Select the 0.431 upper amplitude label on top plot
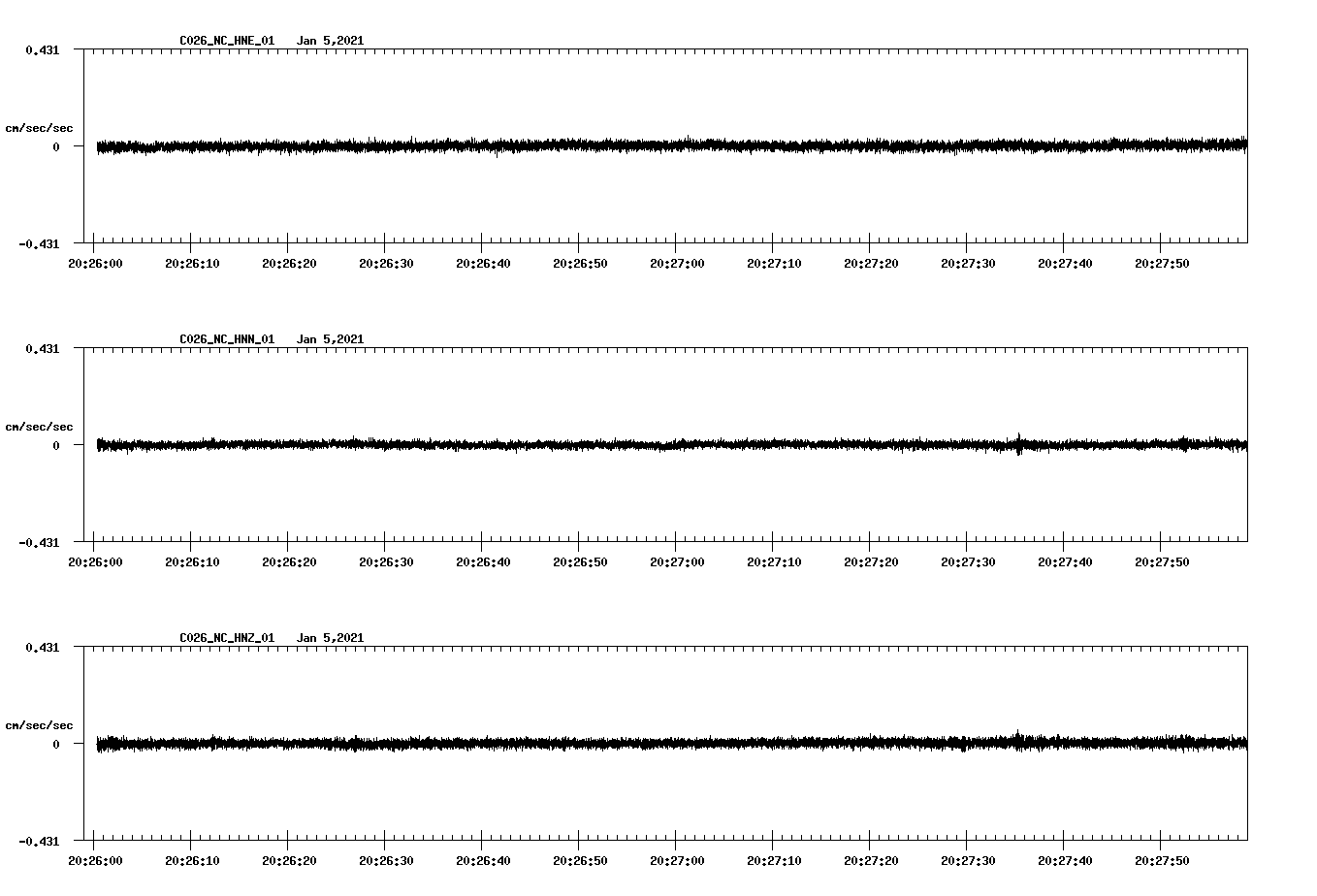The image size is (1317, 896). (x=43, y=48)
